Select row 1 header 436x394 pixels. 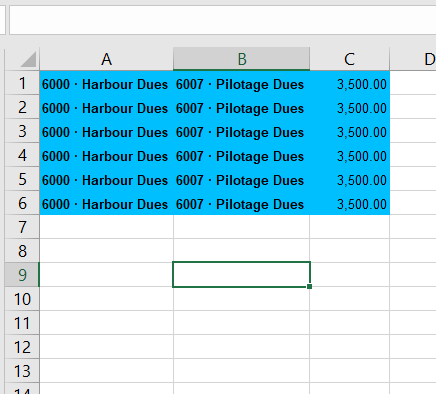pyautogui.click(x=22, y=83)
